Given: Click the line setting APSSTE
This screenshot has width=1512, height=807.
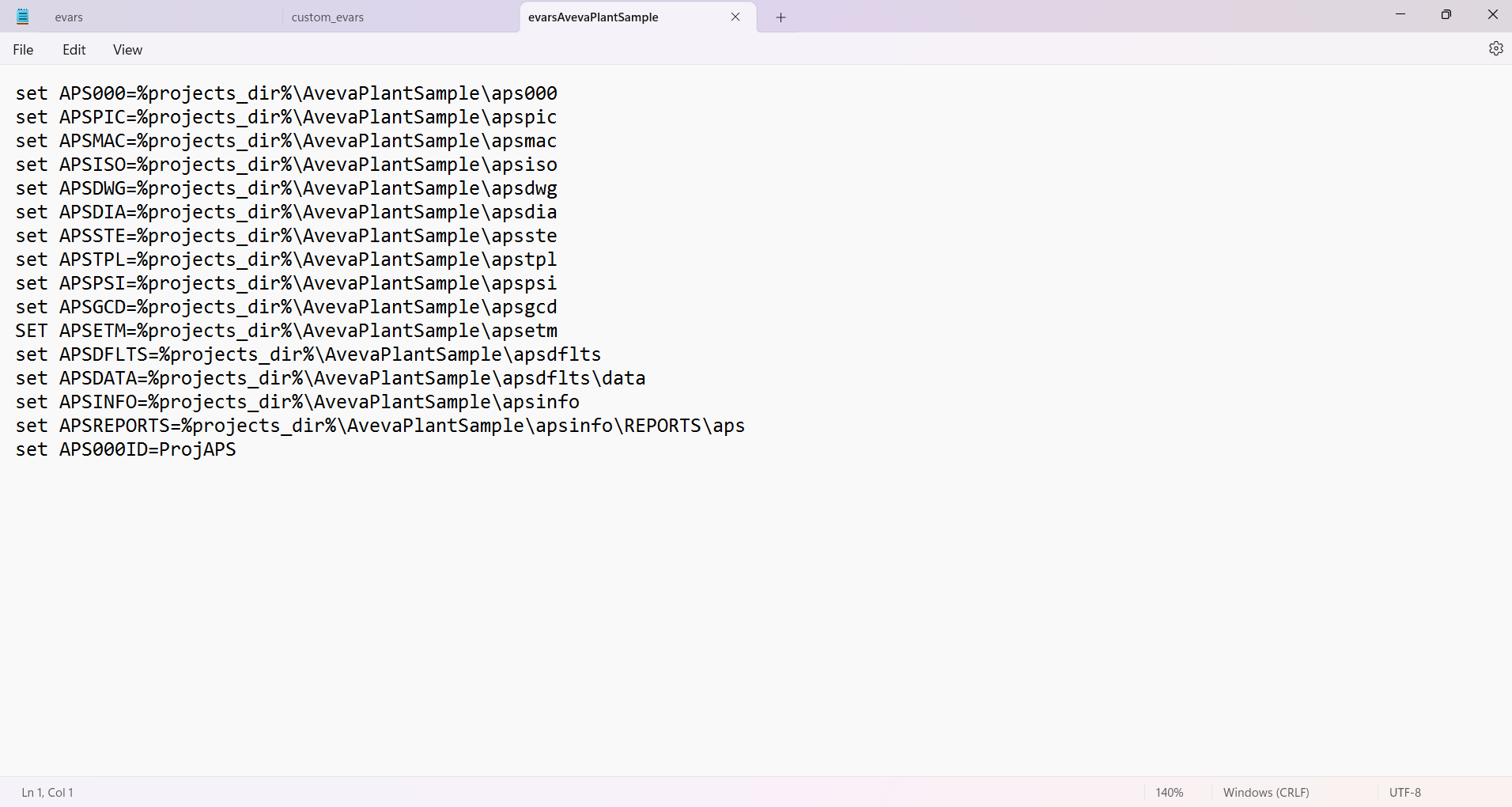Looking at the screenshot, I should (286, 236).
